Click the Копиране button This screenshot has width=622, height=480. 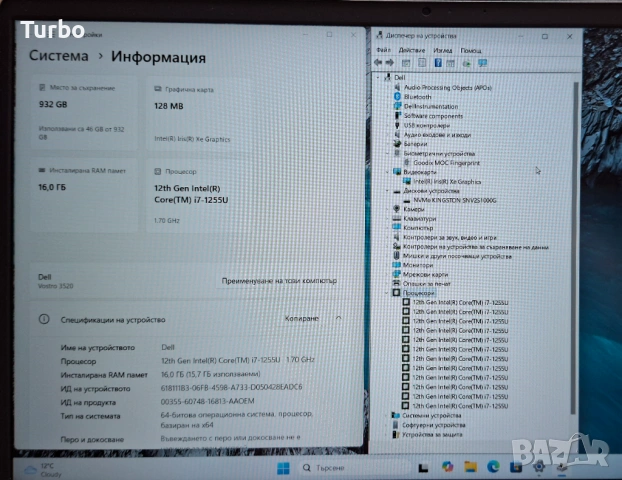pos(301,318)
